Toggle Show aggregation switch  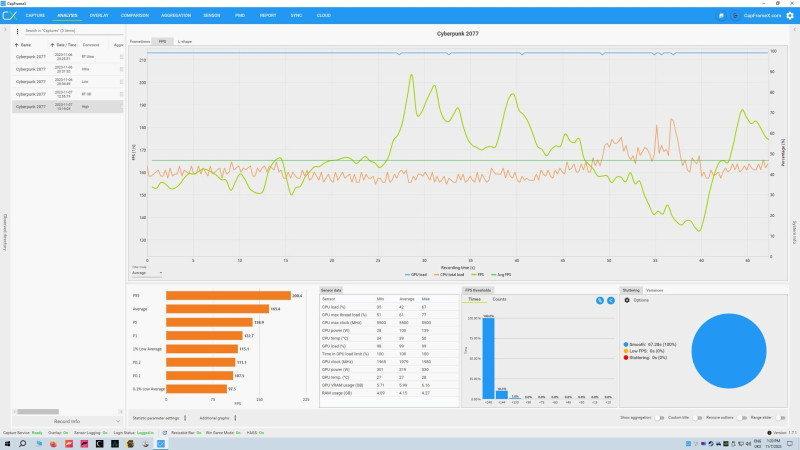pyautogui.click(x=659, y=418)
